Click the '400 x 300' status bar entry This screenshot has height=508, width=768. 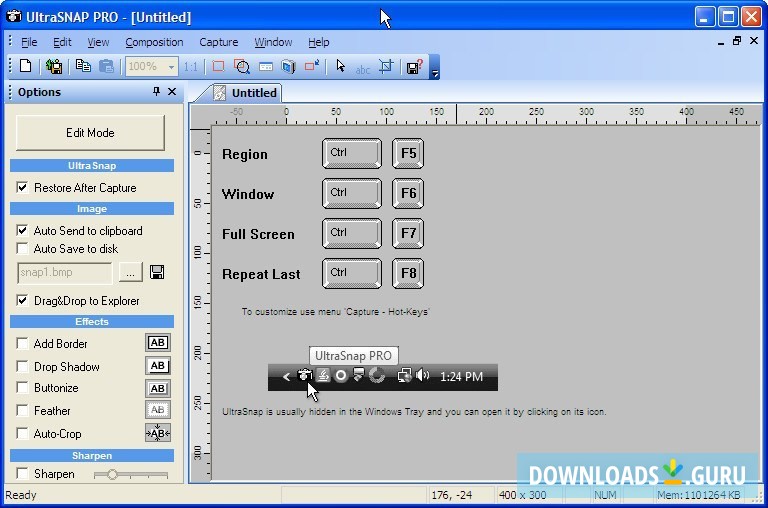(x=522, y=495)
